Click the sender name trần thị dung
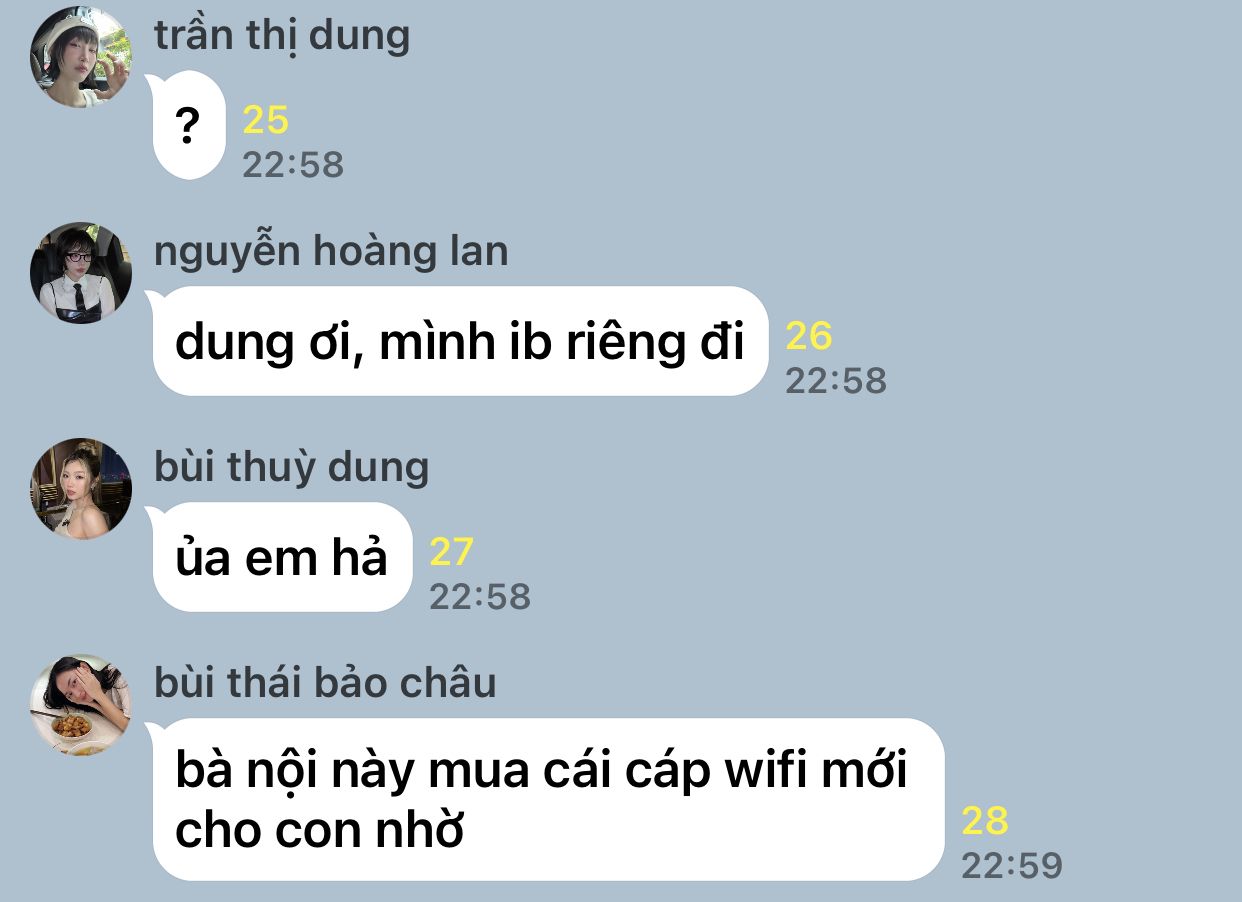 tap(282, 36)
